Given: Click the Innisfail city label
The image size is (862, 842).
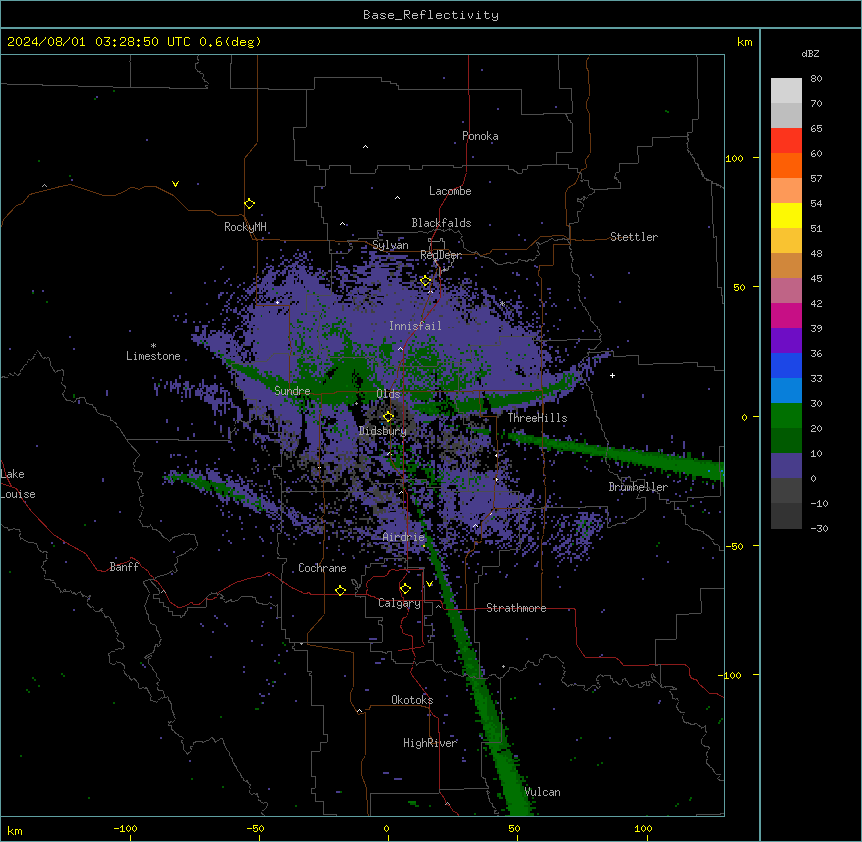Looking at the screenshot, I should click(415, 326).
